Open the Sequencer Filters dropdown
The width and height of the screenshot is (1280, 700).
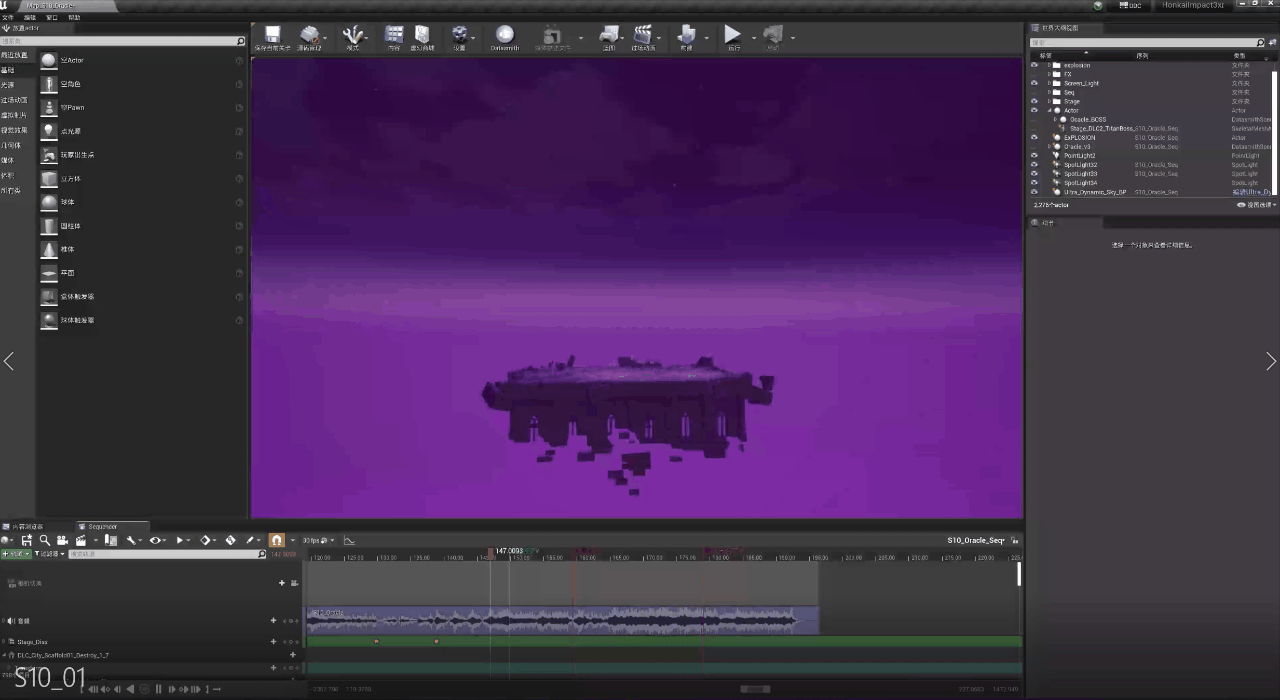tap(50, 553)
